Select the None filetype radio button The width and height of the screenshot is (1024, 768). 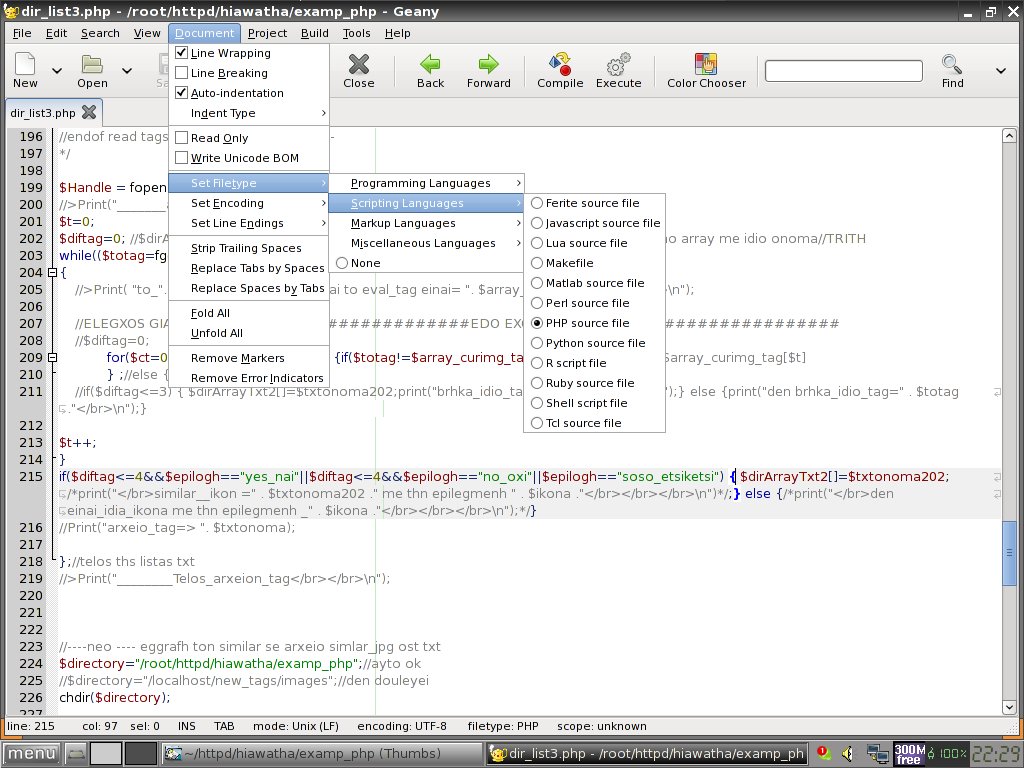point(342,263)
